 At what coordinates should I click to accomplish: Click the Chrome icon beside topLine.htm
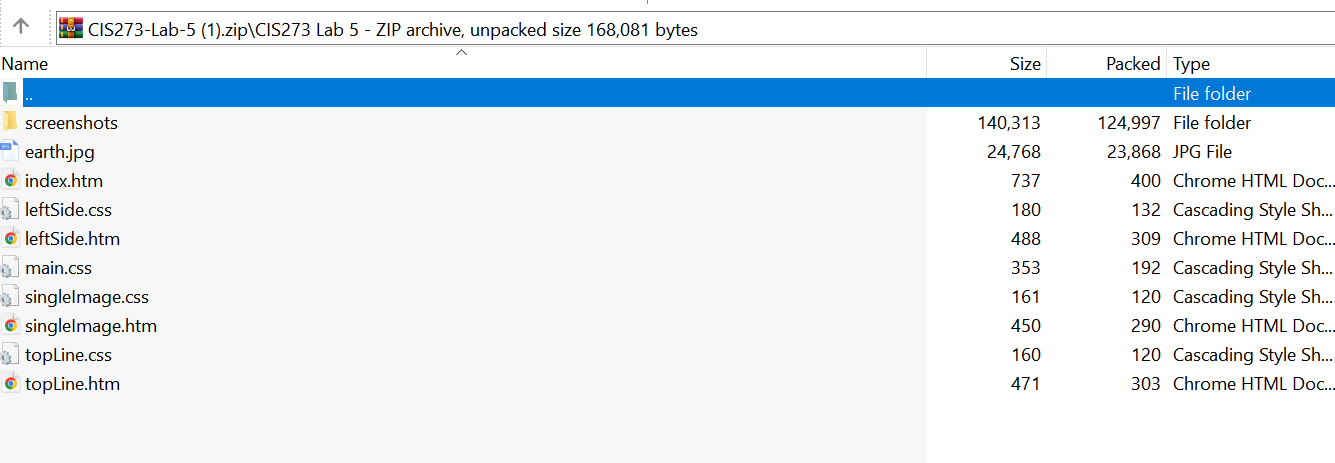pos(10,384)
